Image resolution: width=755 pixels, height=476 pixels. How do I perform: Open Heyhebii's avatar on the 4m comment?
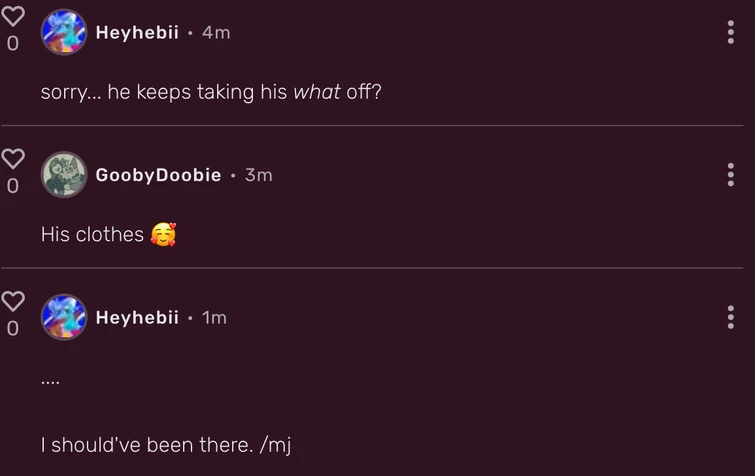click(x=63, y=32)
